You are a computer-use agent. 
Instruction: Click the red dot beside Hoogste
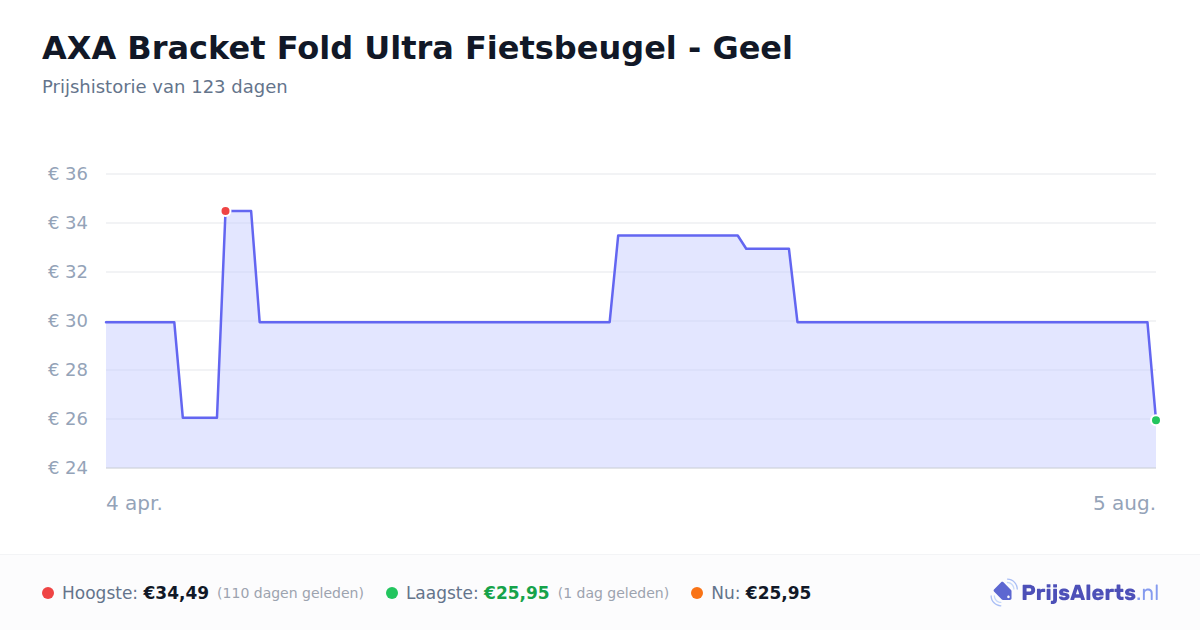point(48,593)
